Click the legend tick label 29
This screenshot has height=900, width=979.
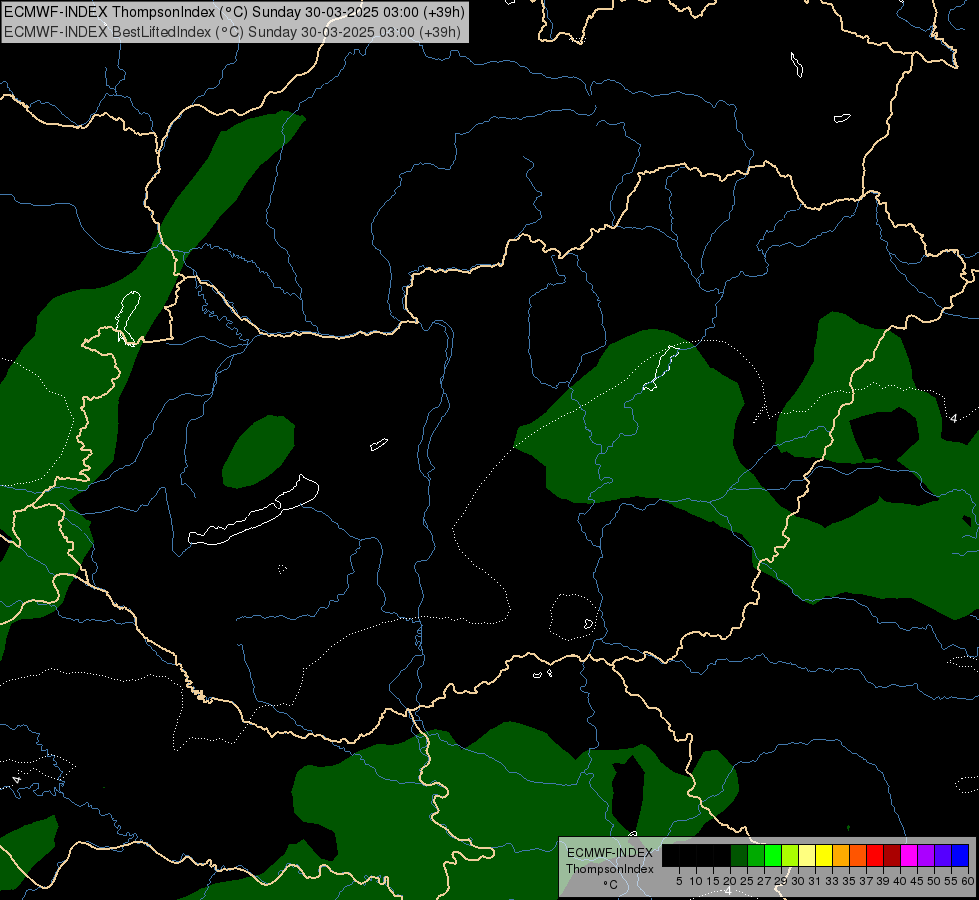[x=781, y=881]
